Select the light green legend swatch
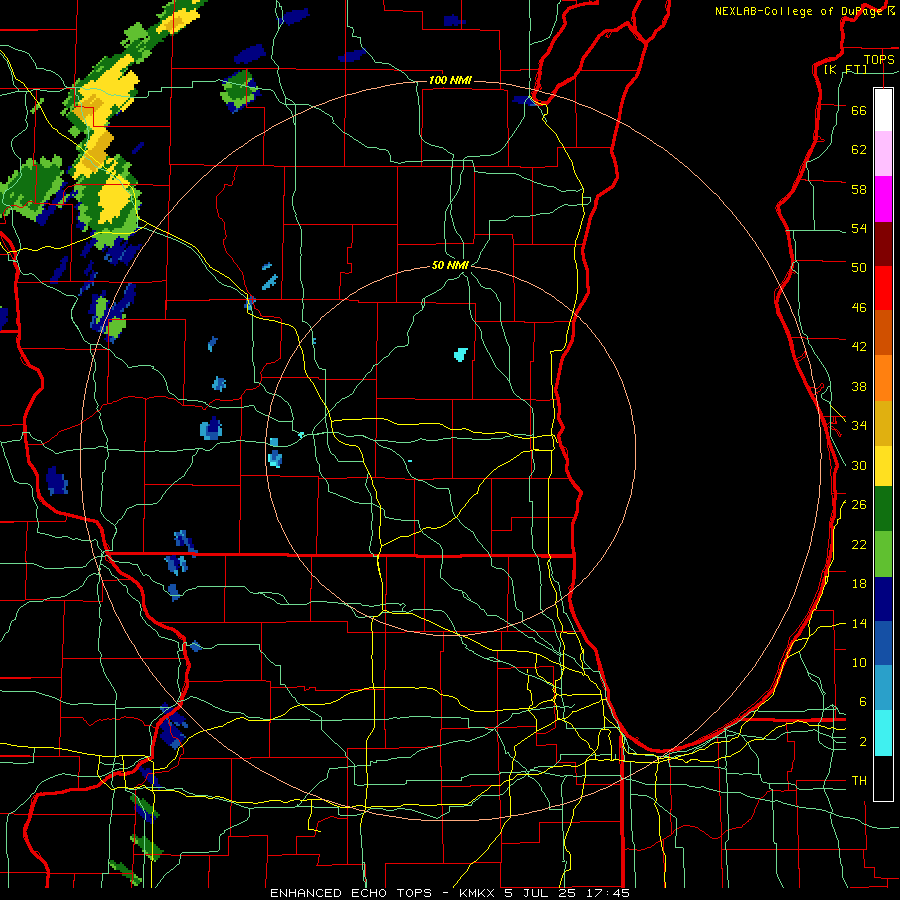900x900 pixels. coord(883,554)
